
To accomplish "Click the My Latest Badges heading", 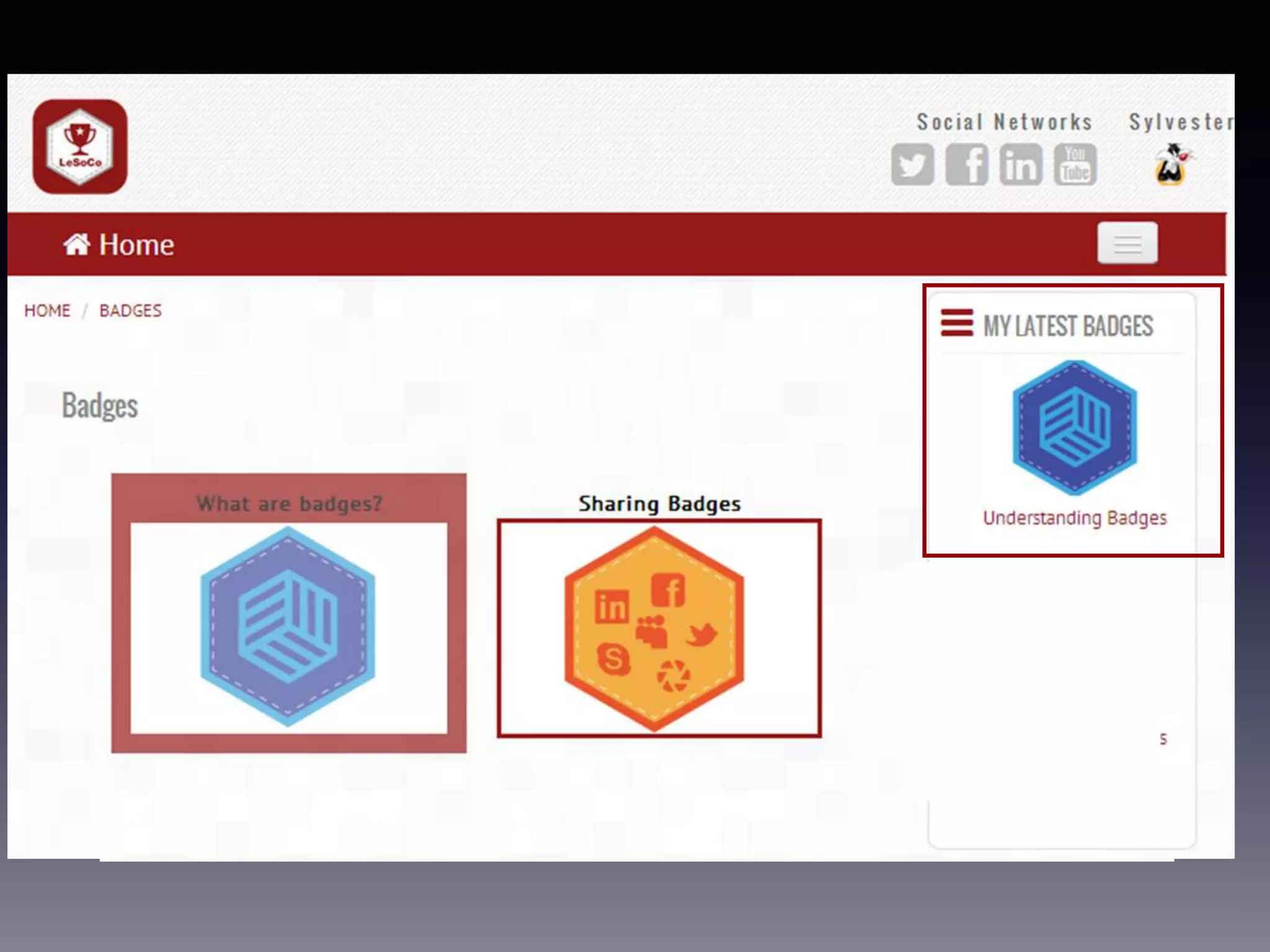I will point(1068,326).
